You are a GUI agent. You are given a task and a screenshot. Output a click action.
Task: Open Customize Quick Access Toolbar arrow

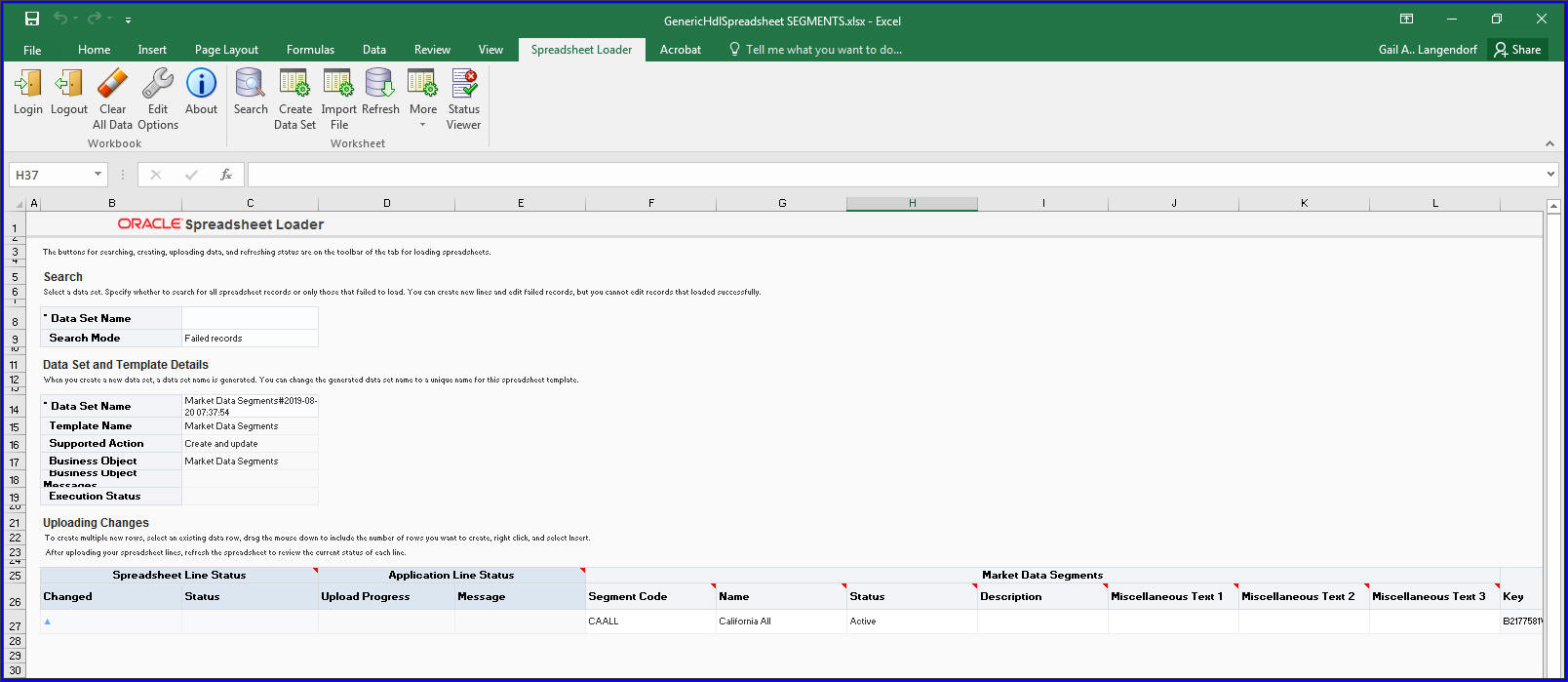click(128, 20)
